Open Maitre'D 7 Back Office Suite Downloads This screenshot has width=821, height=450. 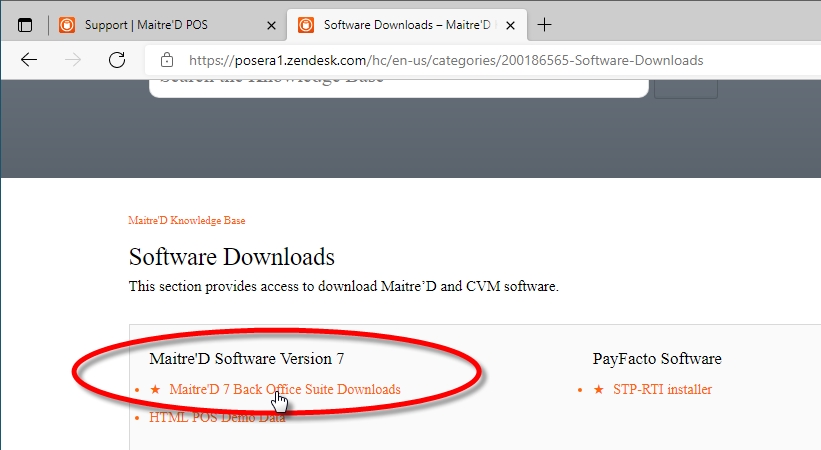tap(284, 389)
